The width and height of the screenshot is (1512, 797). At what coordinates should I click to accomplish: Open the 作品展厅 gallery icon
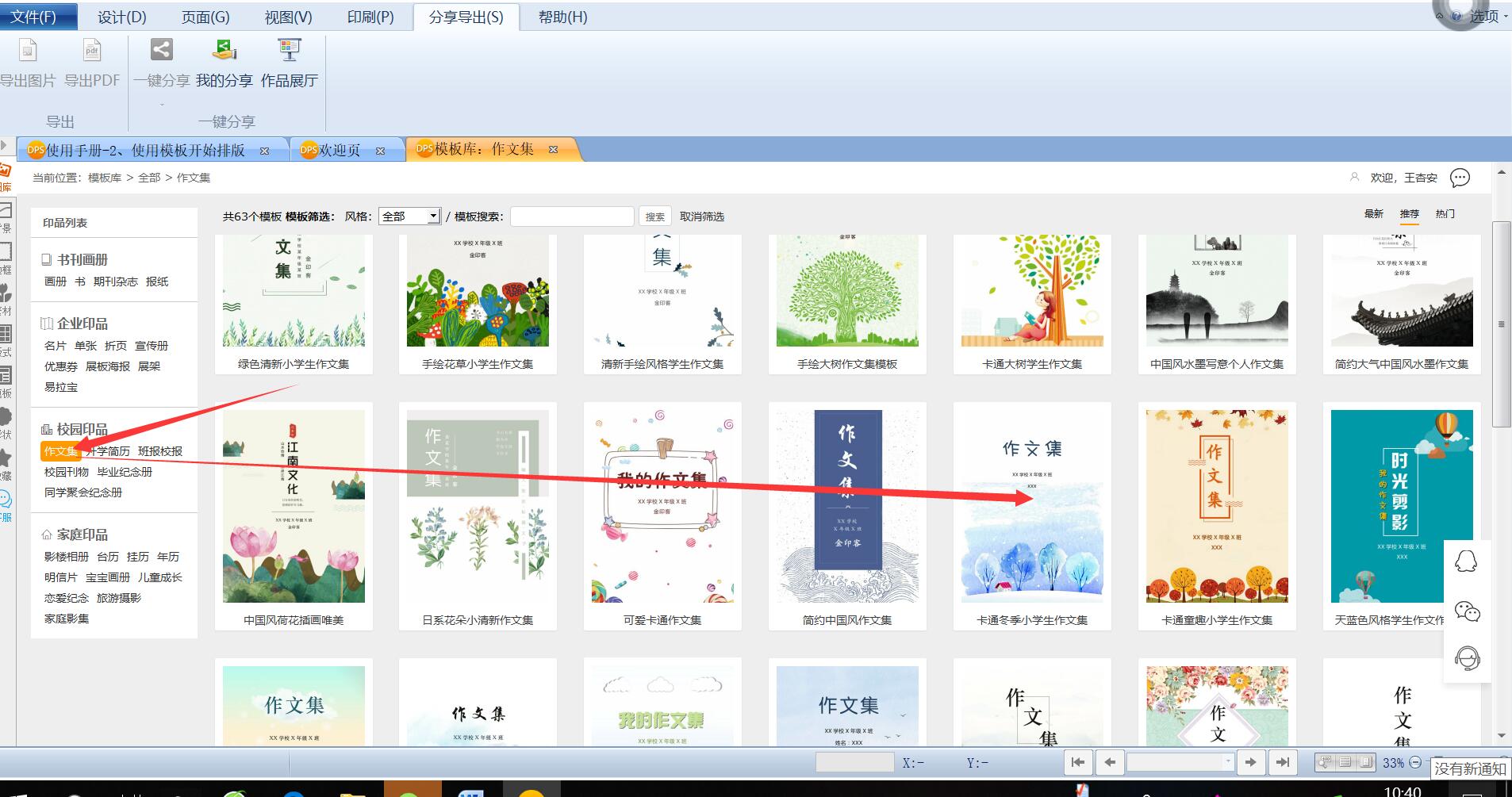290,51
